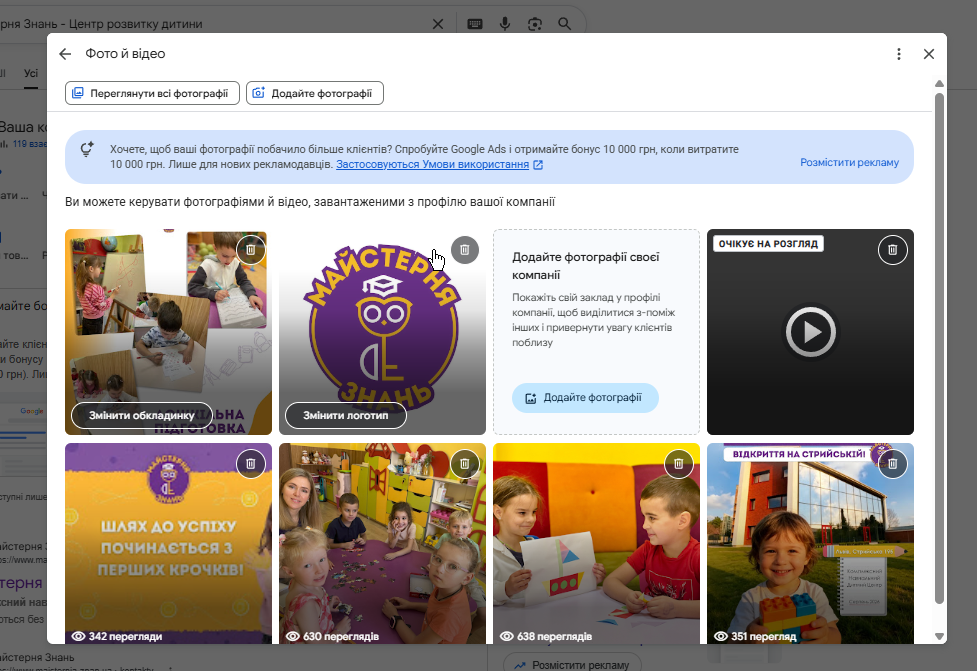
Task: Delete the Майстерня Знань logo image via trash icon
Action: tap(465, 250)
